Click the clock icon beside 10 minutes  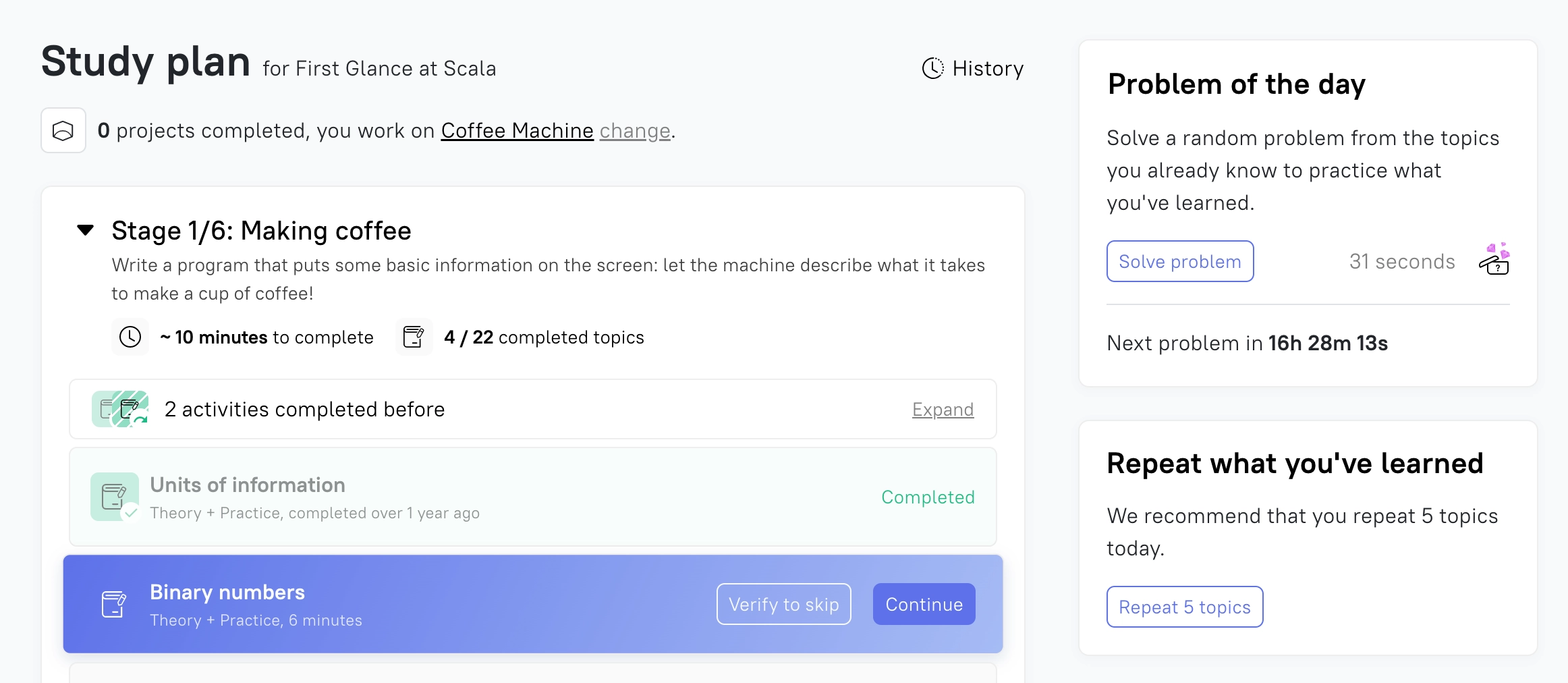130,337
